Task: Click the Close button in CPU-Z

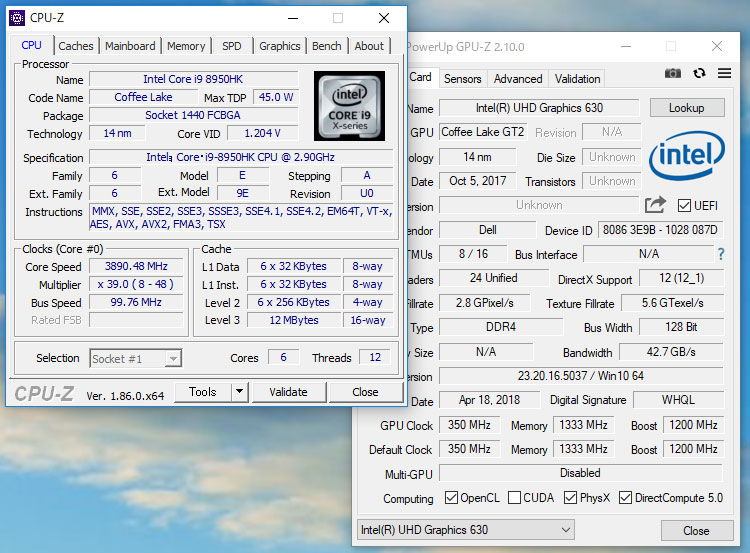Action: pos(365,392)
